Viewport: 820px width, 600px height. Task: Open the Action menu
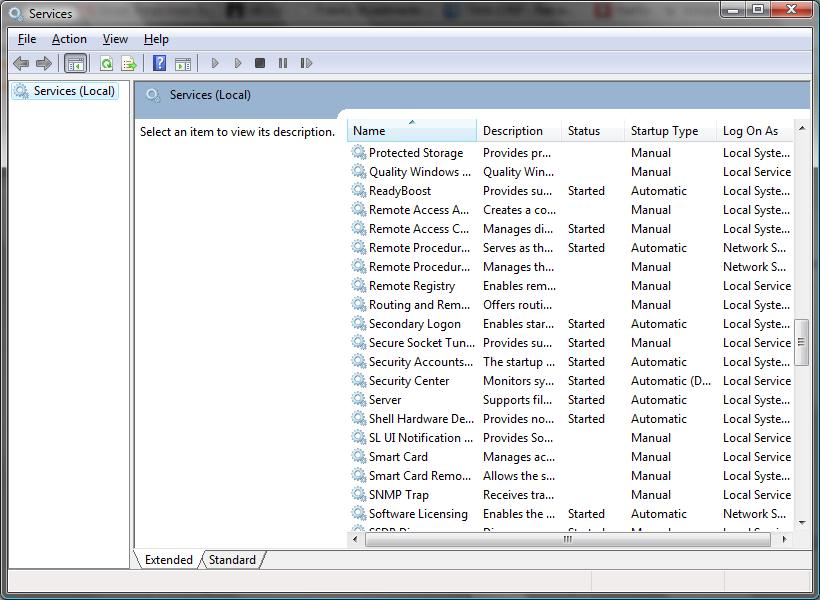pyautogui.click(x=69, y=39)
